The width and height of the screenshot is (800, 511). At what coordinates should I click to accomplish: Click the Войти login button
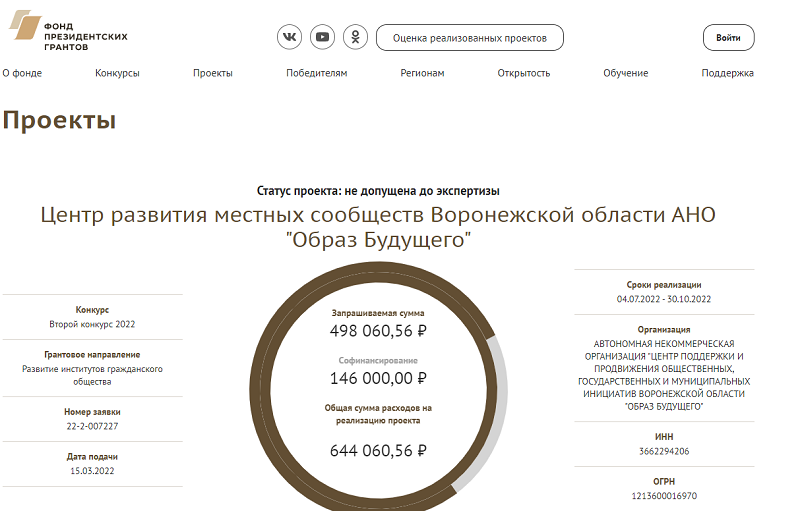coord(728,38)
